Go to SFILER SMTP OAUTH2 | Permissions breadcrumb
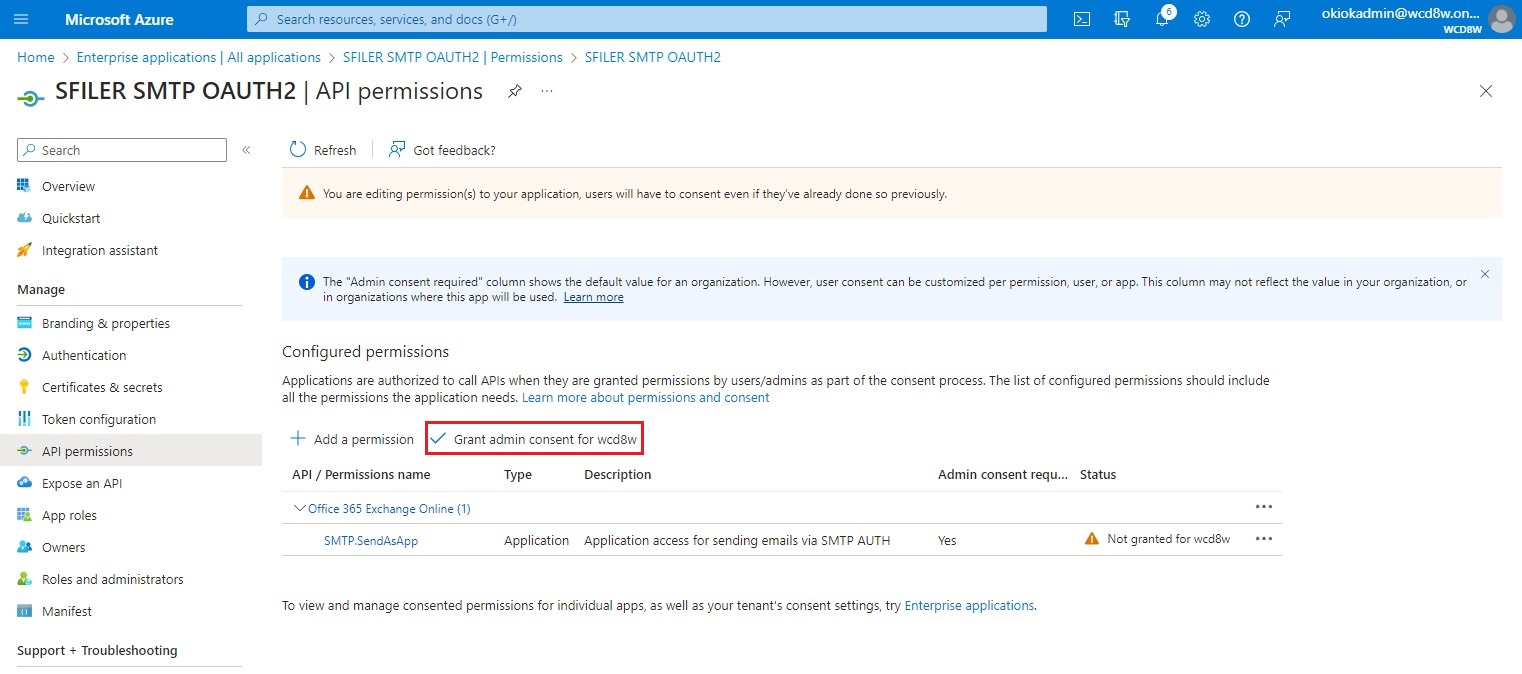Image resolution: width=1522 pixels, height=674 pixels. click(x=453, y=57)
